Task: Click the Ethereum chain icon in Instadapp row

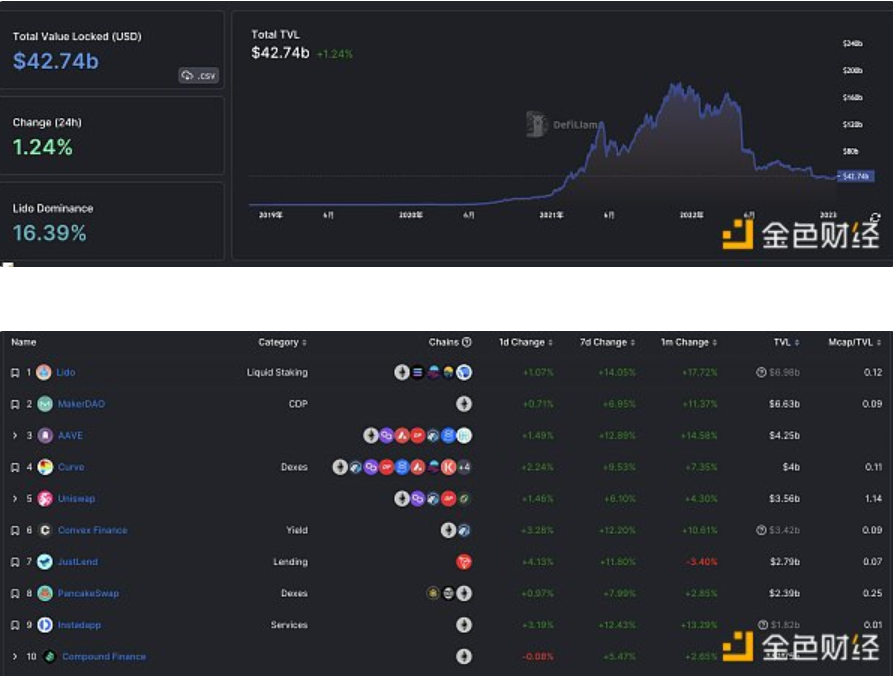Action: coord(464,625)
